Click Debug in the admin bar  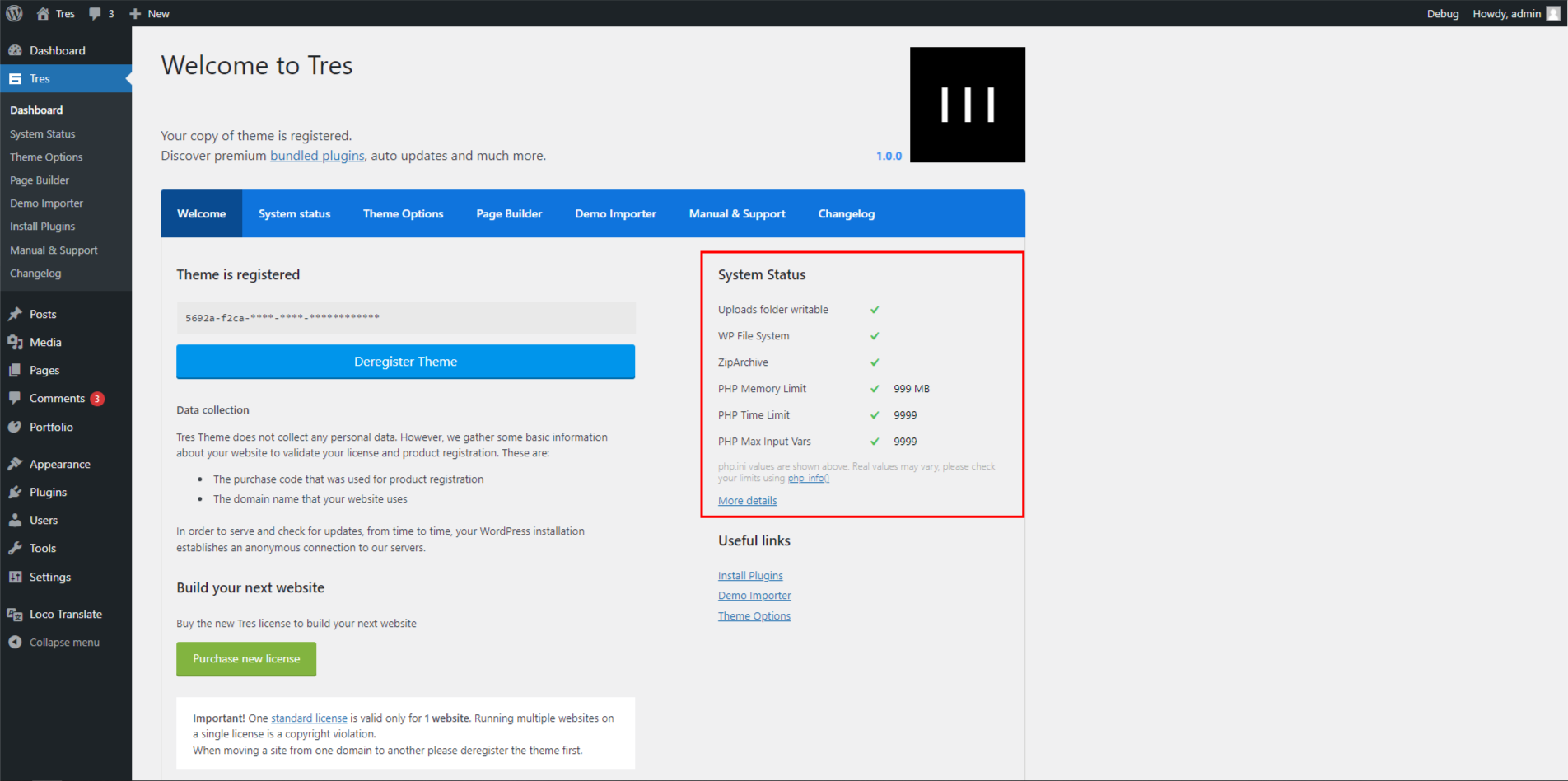(1443, 13)
